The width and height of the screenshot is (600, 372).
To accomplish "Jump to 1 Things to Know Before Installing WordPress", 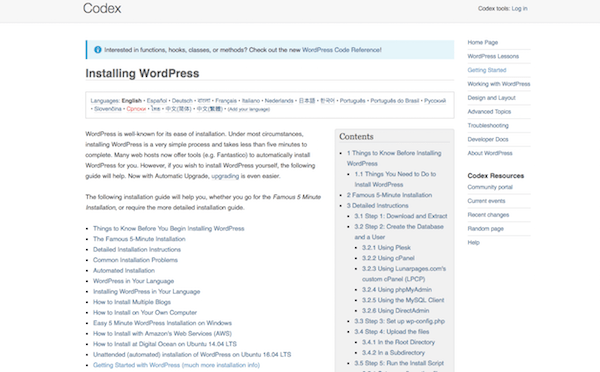I will click(x=394, y=158).
